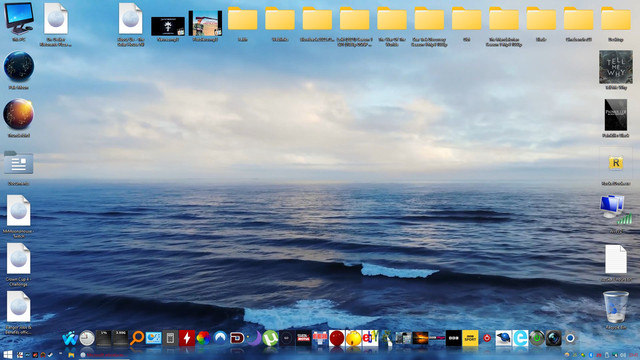640x360 pixels.
Task: Open the File Explorer icon on the taskbar
Action: (71, 355)
